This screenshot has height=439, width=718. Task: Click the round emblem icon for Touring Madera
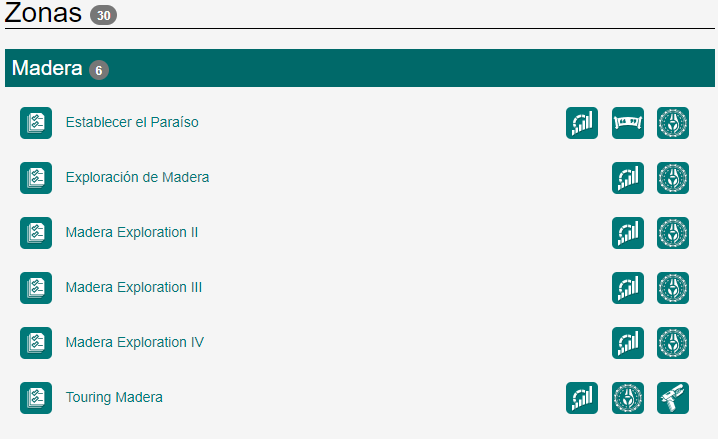pyautogui.click(x=628, y=398)
